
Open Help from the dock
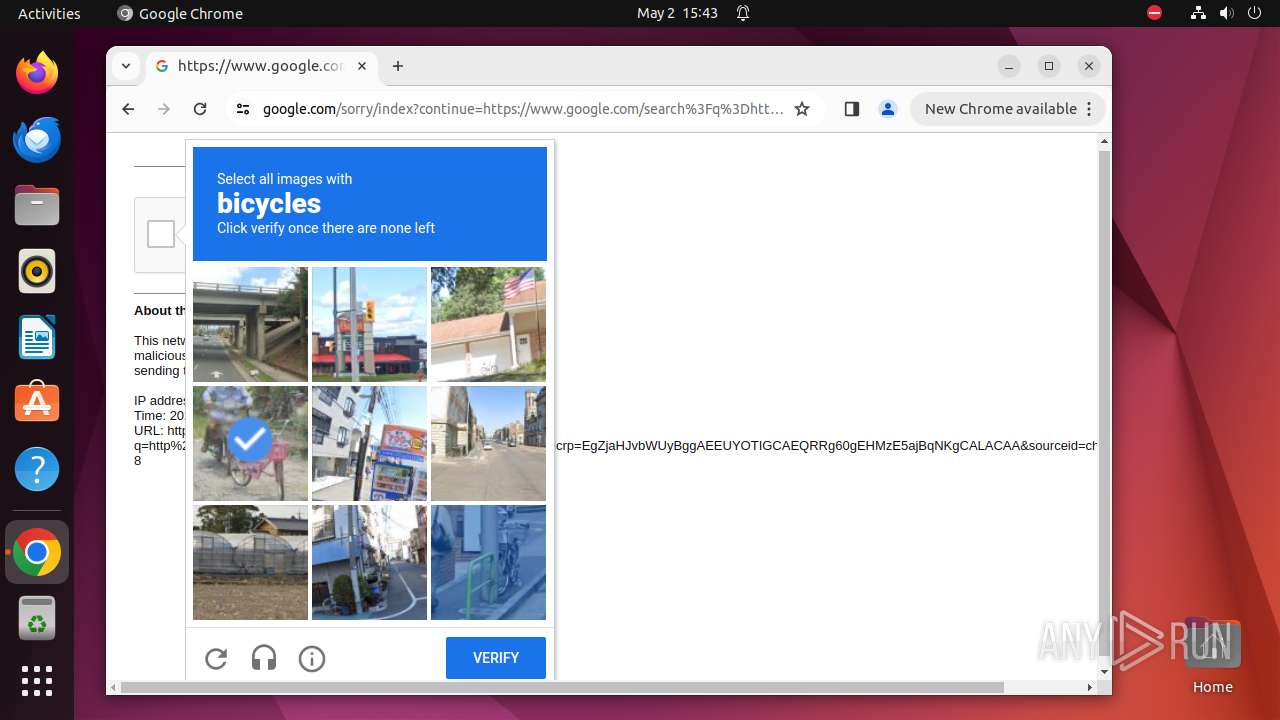pyautogui.click(x=37, y=469)
